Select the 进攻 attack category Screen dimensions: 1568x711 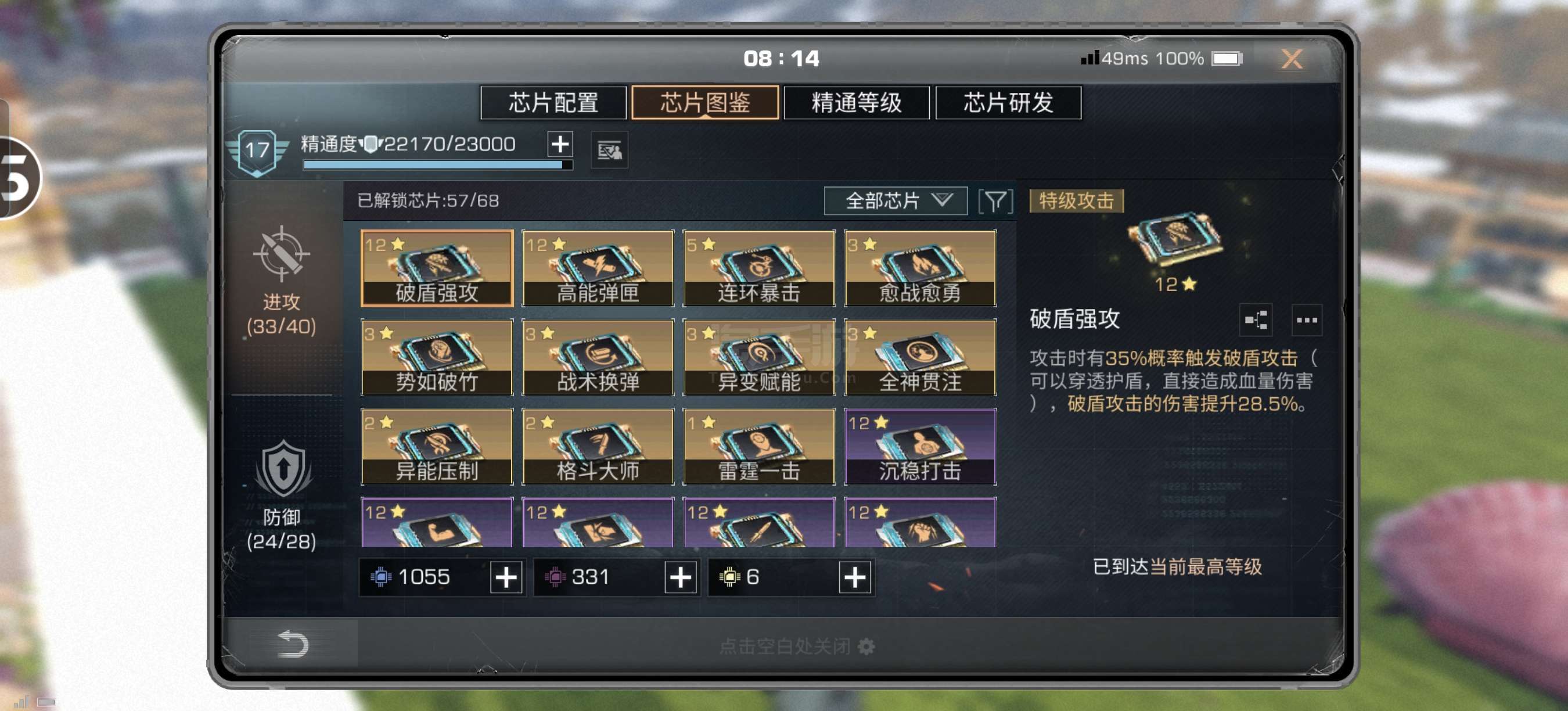281,281
